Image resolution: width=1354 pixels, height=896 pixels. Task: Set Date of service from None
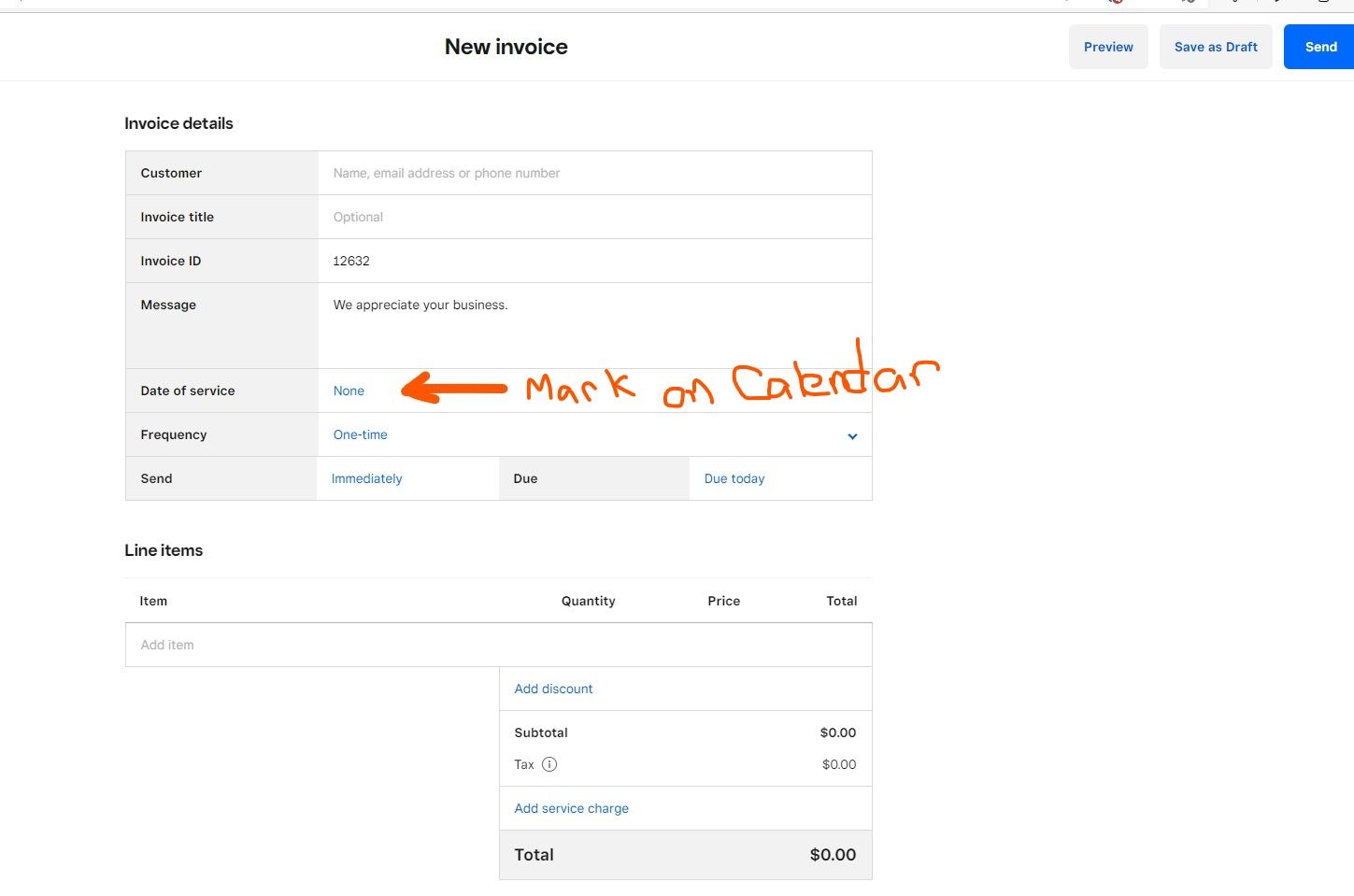coord(349,391)
